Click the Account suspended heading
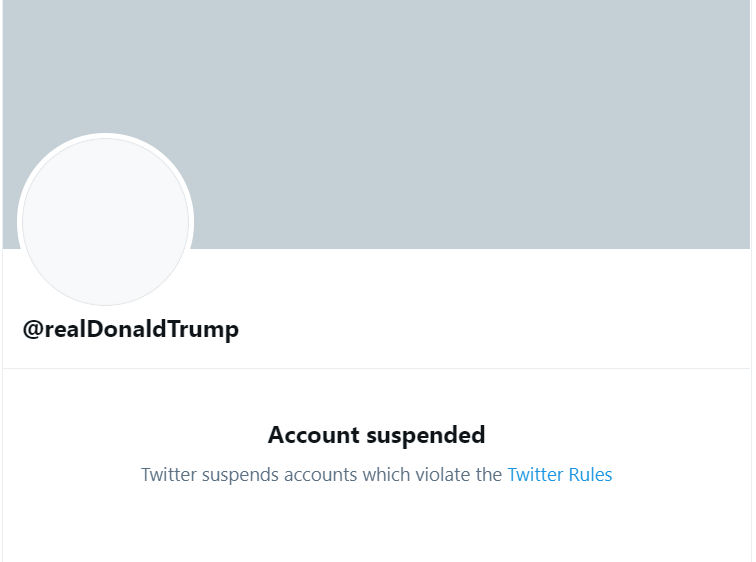 pyautogui.click(x=377, y=436)
